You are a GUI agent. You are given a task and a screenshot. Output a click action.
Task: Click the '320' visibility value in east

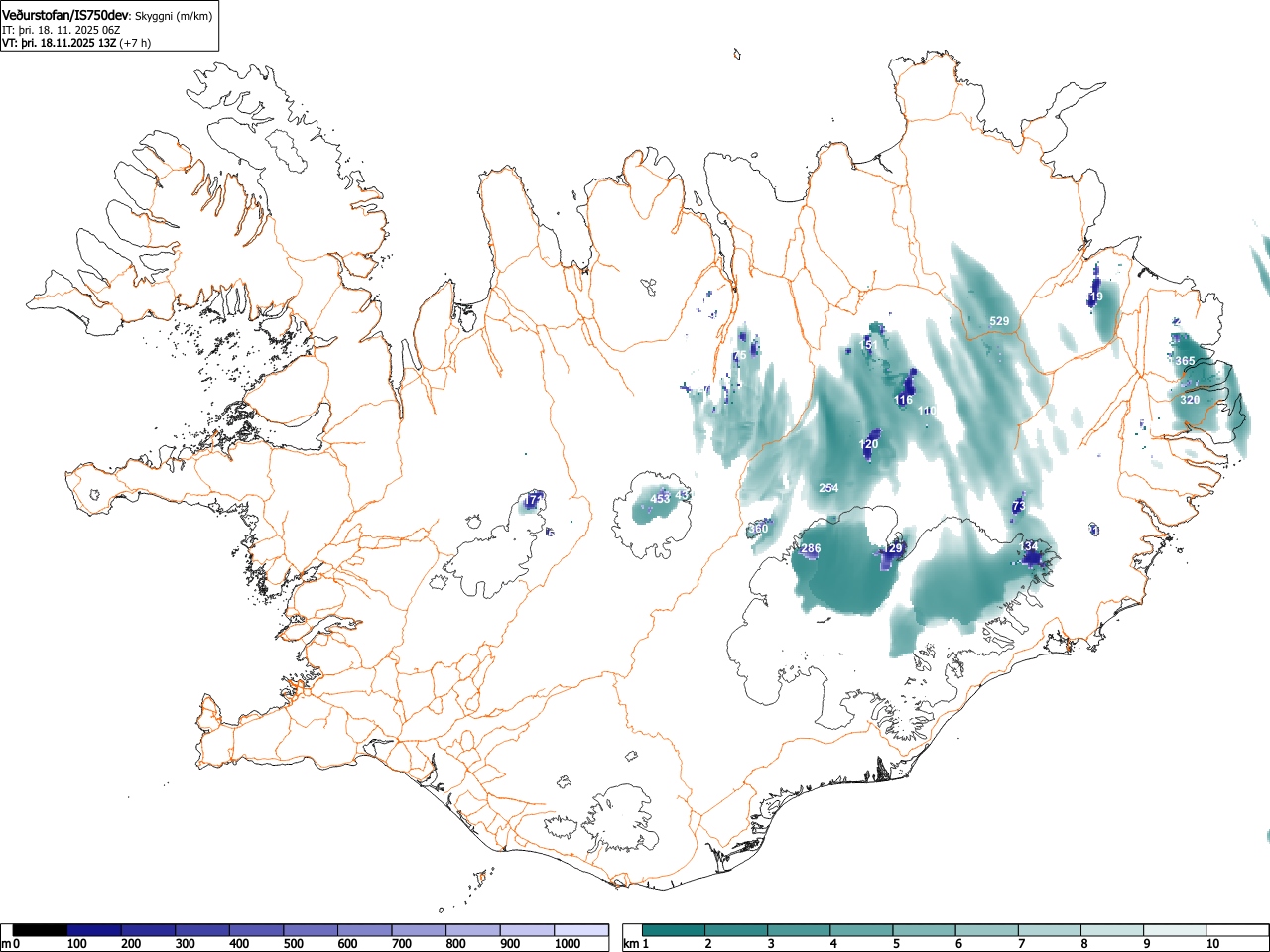tap(1190, 399)
